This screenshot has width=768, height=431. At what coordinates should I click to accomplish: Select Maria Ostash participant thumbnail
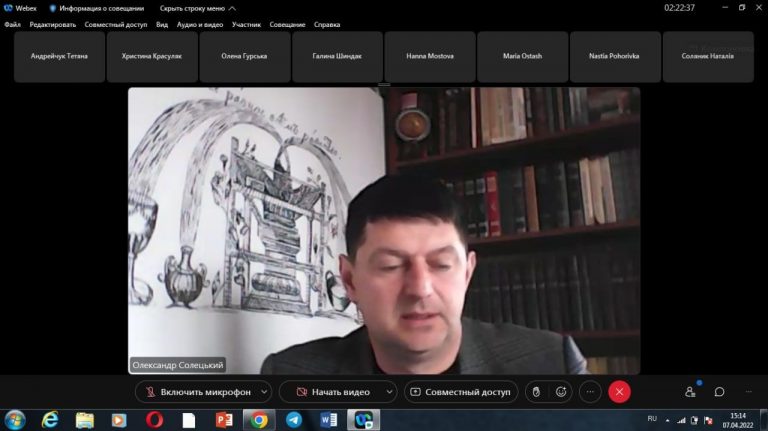click(523, 56)
